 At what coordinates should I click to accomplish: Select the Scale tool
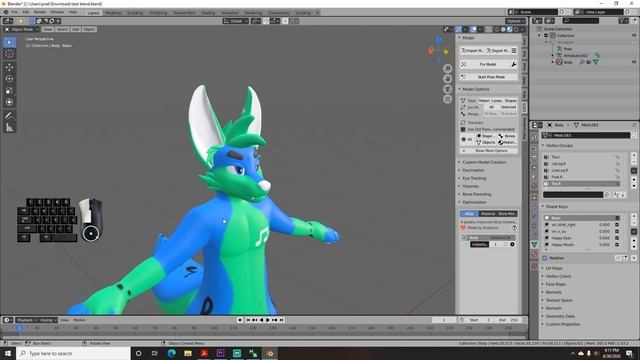(x=9, y=91)
